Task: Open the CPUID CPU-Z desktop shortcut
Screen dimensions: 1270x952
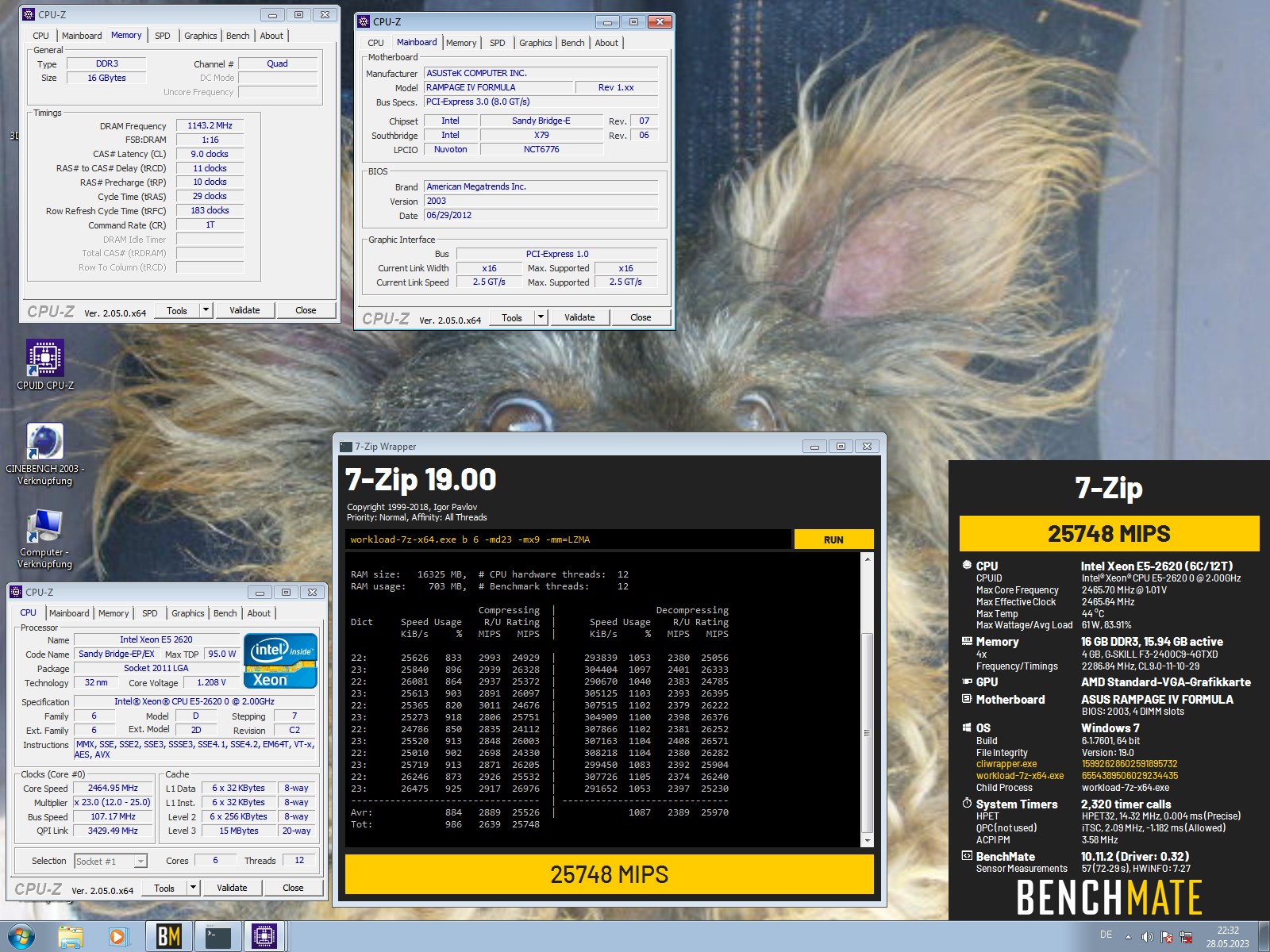Action: click(45, 364)
